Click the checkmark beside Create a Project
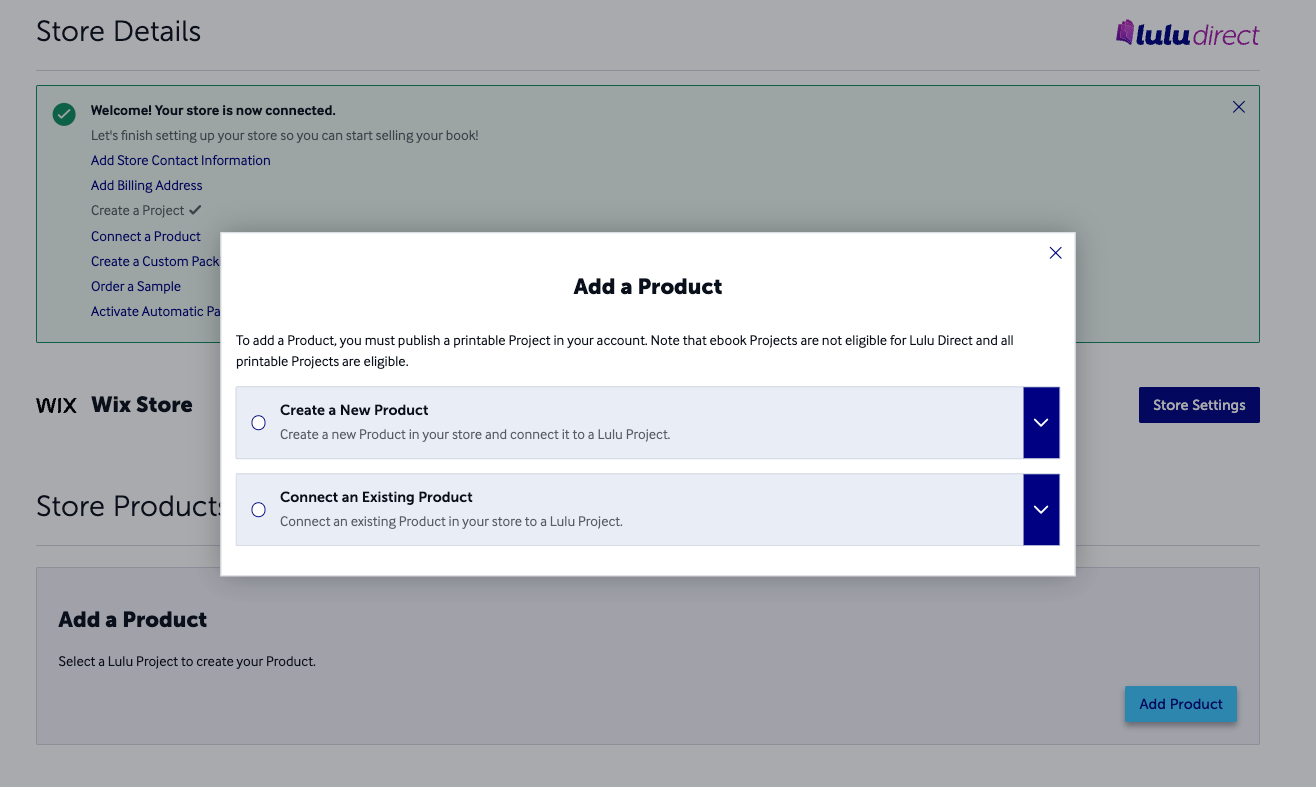This screenshot has width=1316, height=787. (194, 210)
